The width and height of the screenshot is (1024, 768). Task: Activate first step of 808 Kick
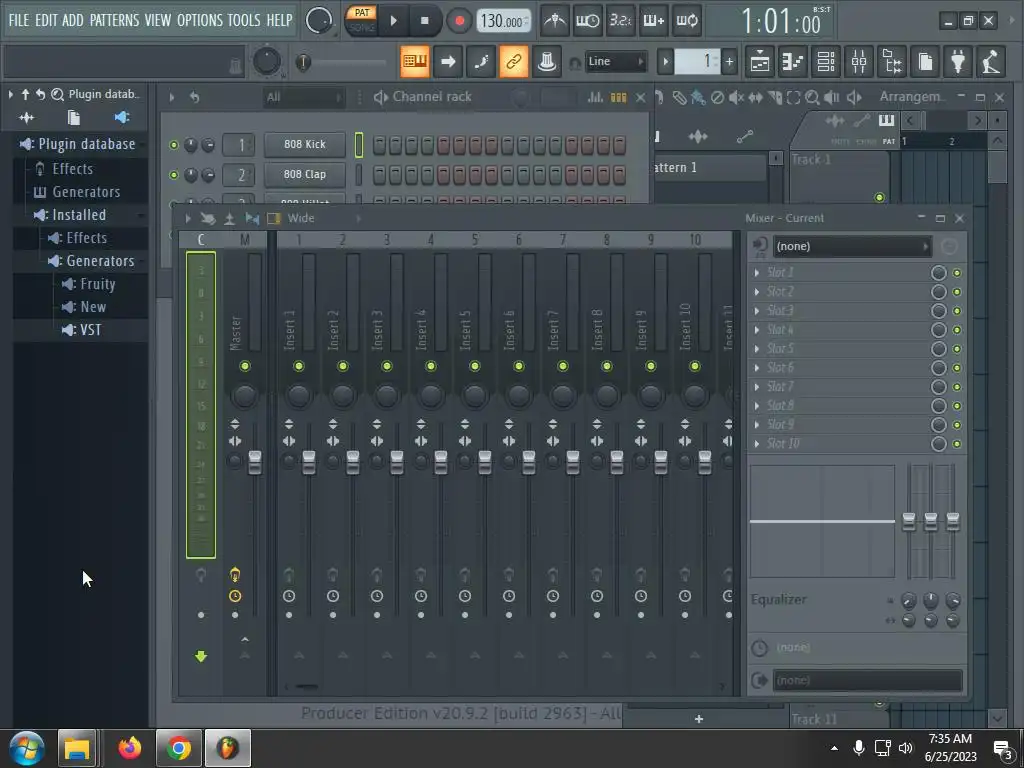(x=379, y=145)
